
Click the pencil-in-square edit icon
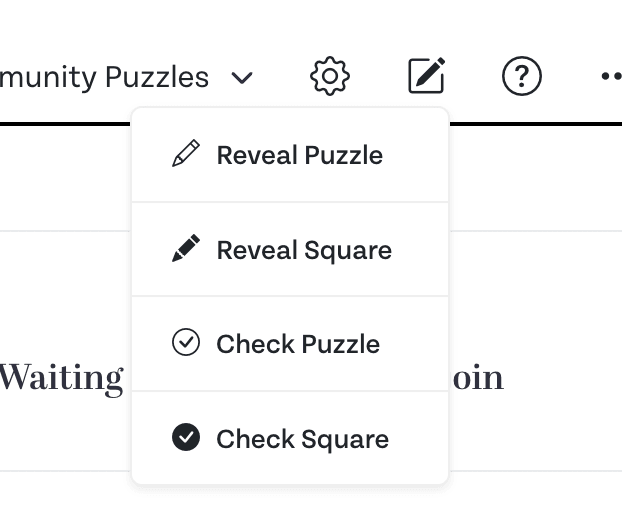426,75
